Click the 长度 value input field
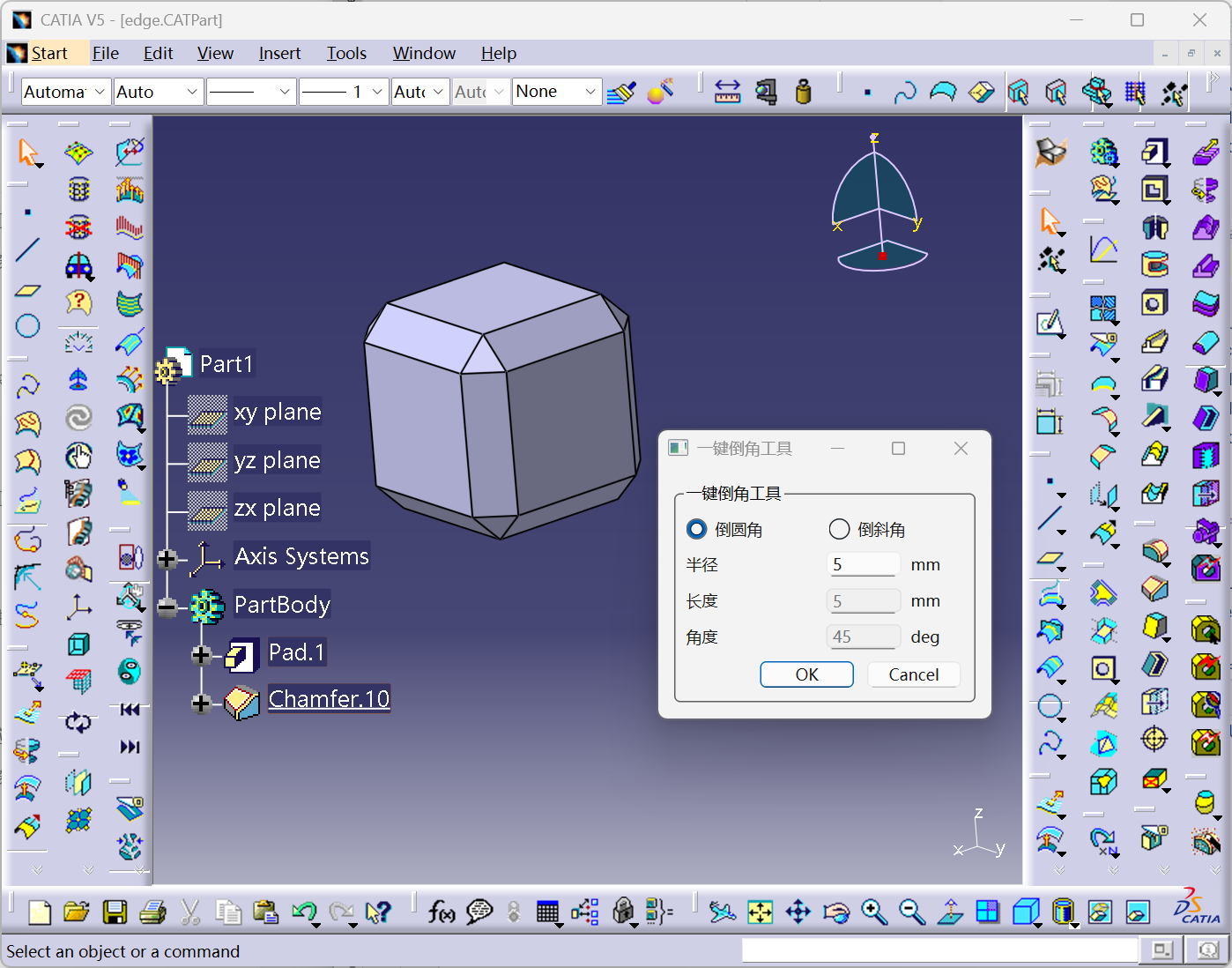Screen dimensions: 1232x968 click(863, 601)
